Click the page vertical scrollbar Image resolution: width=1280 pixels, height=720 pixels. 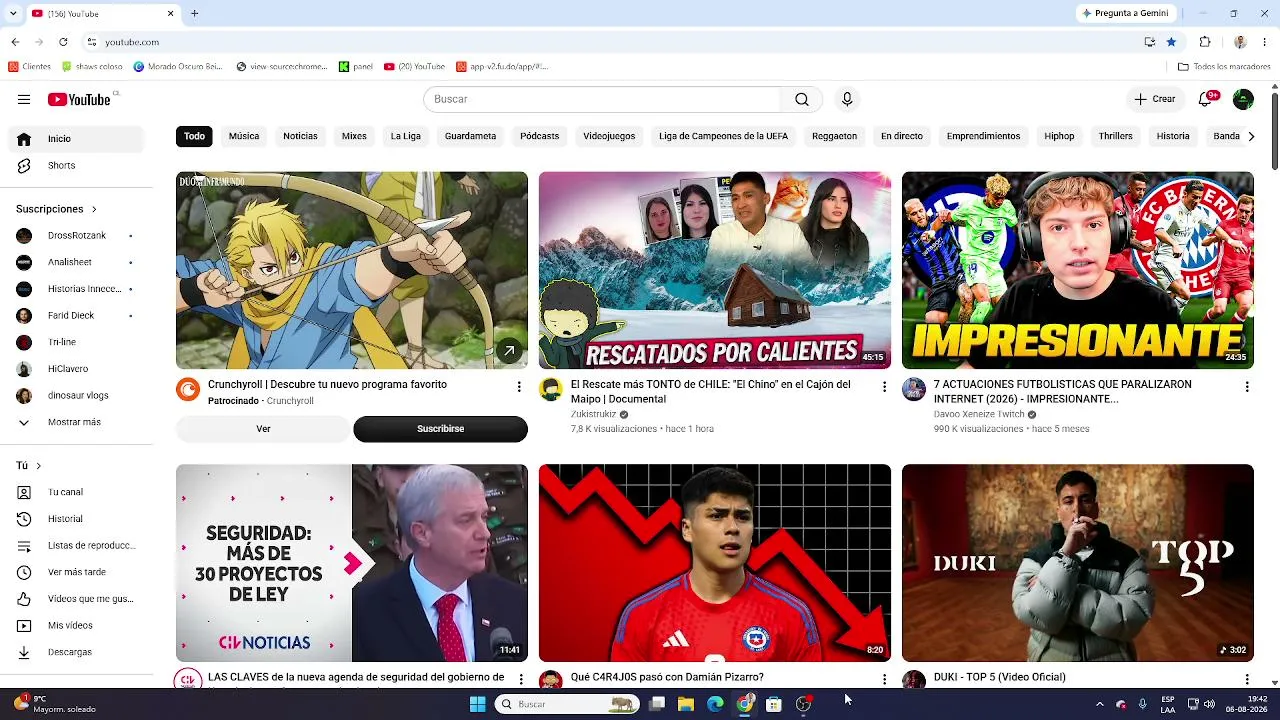coord(1274,130)
